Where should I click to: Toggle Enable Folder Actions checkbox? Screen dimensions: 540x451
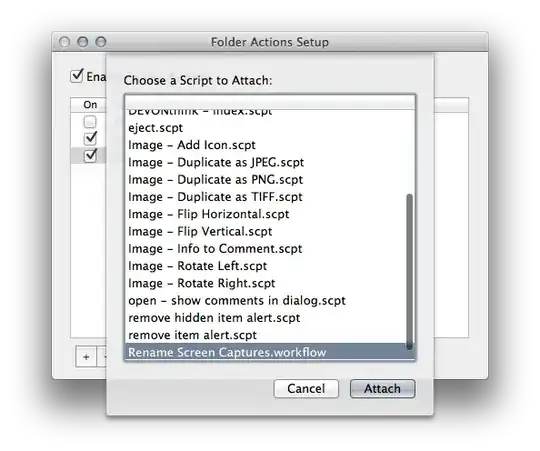[77, 76]
